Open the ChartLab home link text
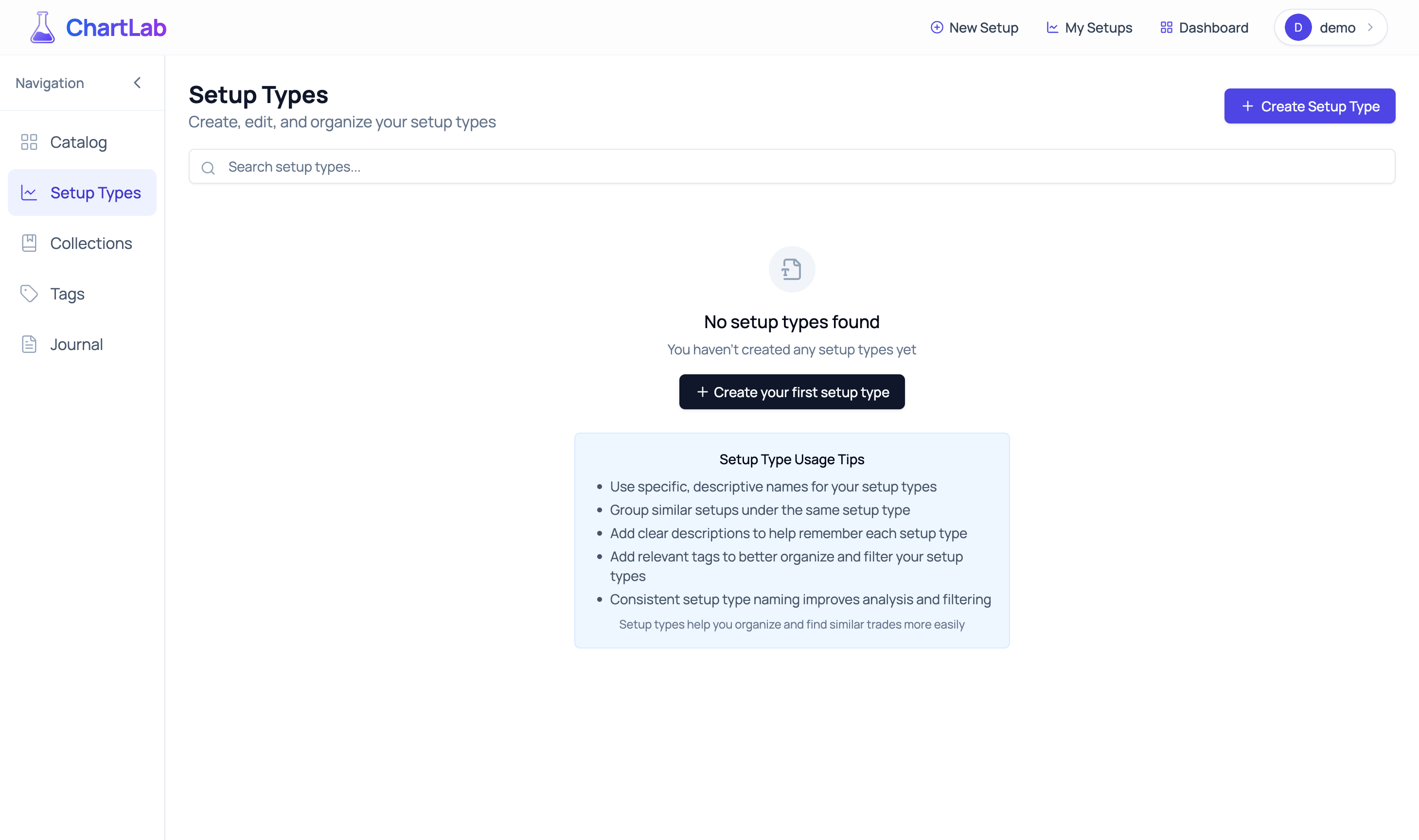The image size is (1419, 840). (x=116, y=27)
